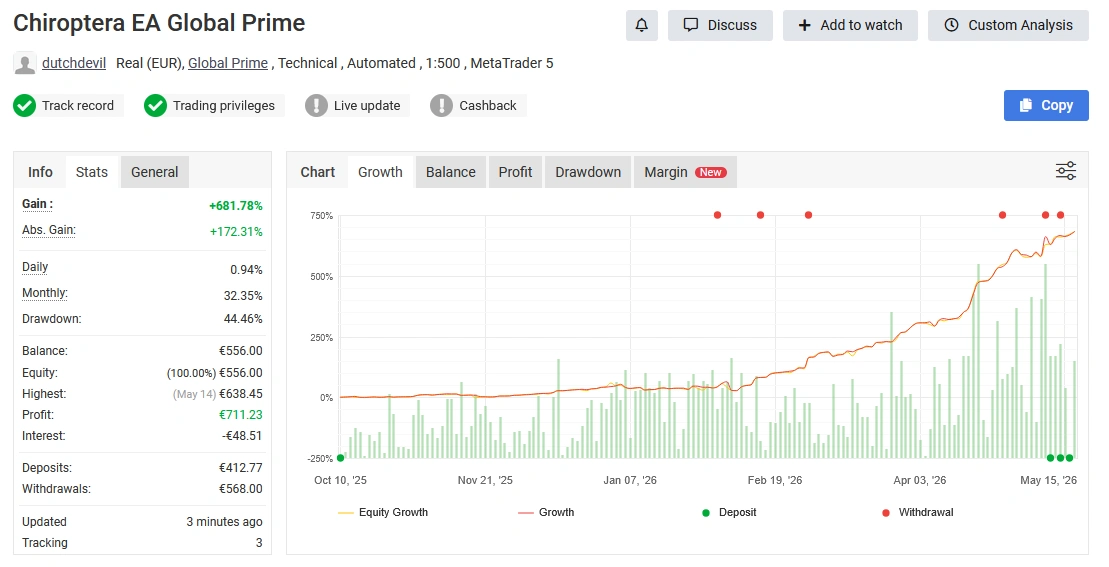The height and width of the screenshot is (567, 1109).
Task: Open Custom Analysis
Action: tap(1009, 25)
